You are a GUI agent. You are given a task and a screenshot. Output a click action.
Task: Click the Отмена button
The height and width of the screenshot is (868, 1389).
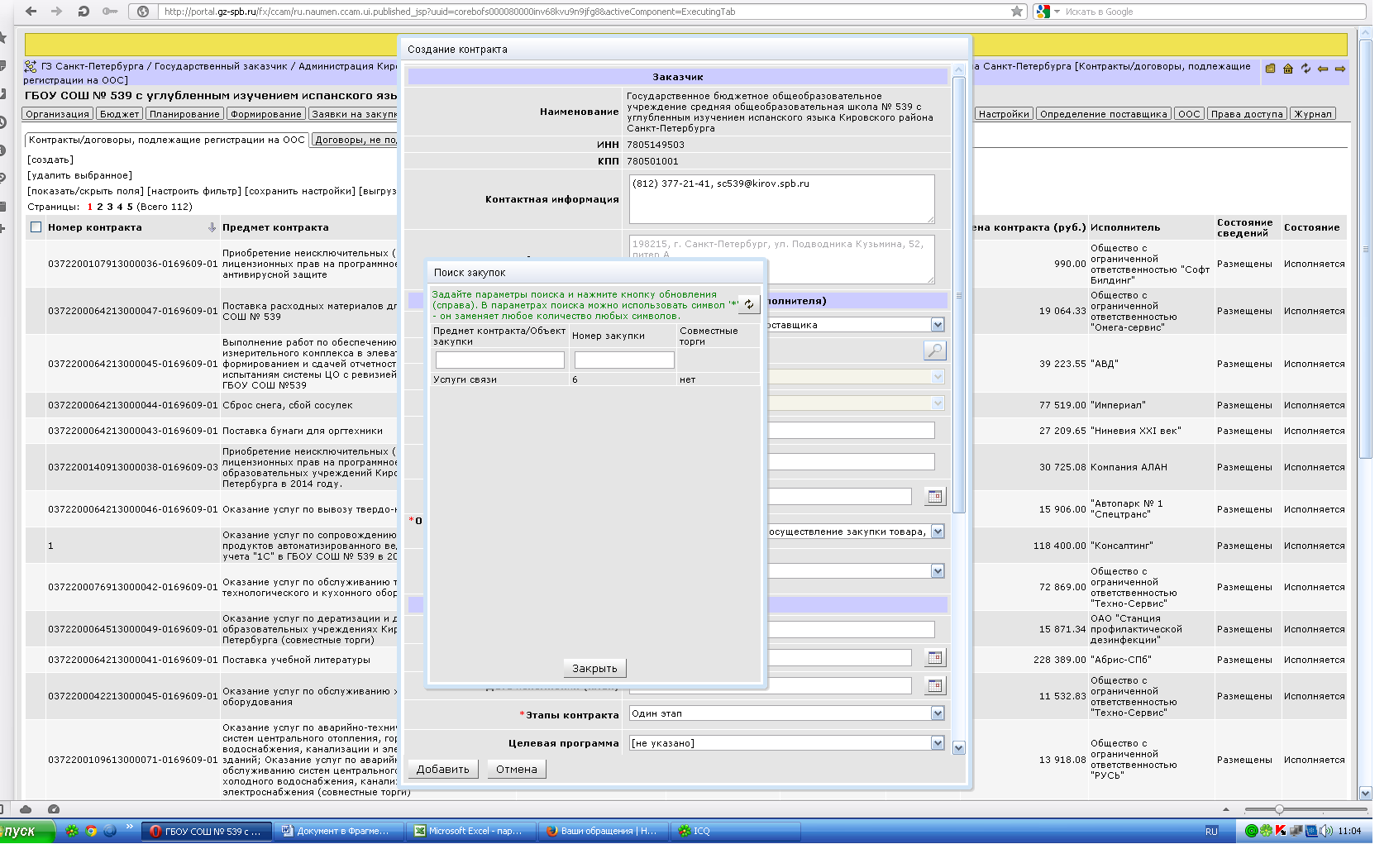(516, 769)
